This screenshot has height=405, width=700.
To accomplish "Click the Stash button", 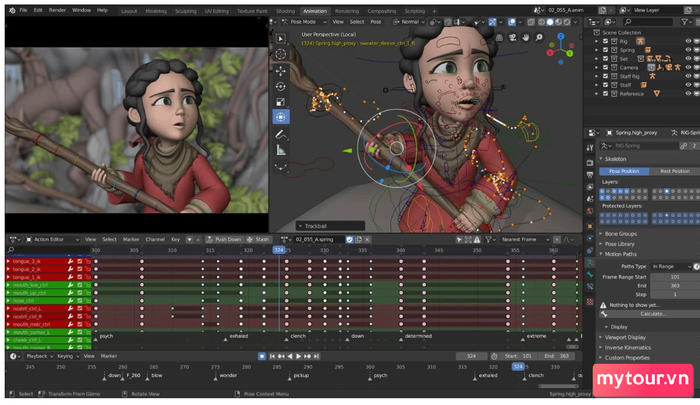I will click(258, 239).
